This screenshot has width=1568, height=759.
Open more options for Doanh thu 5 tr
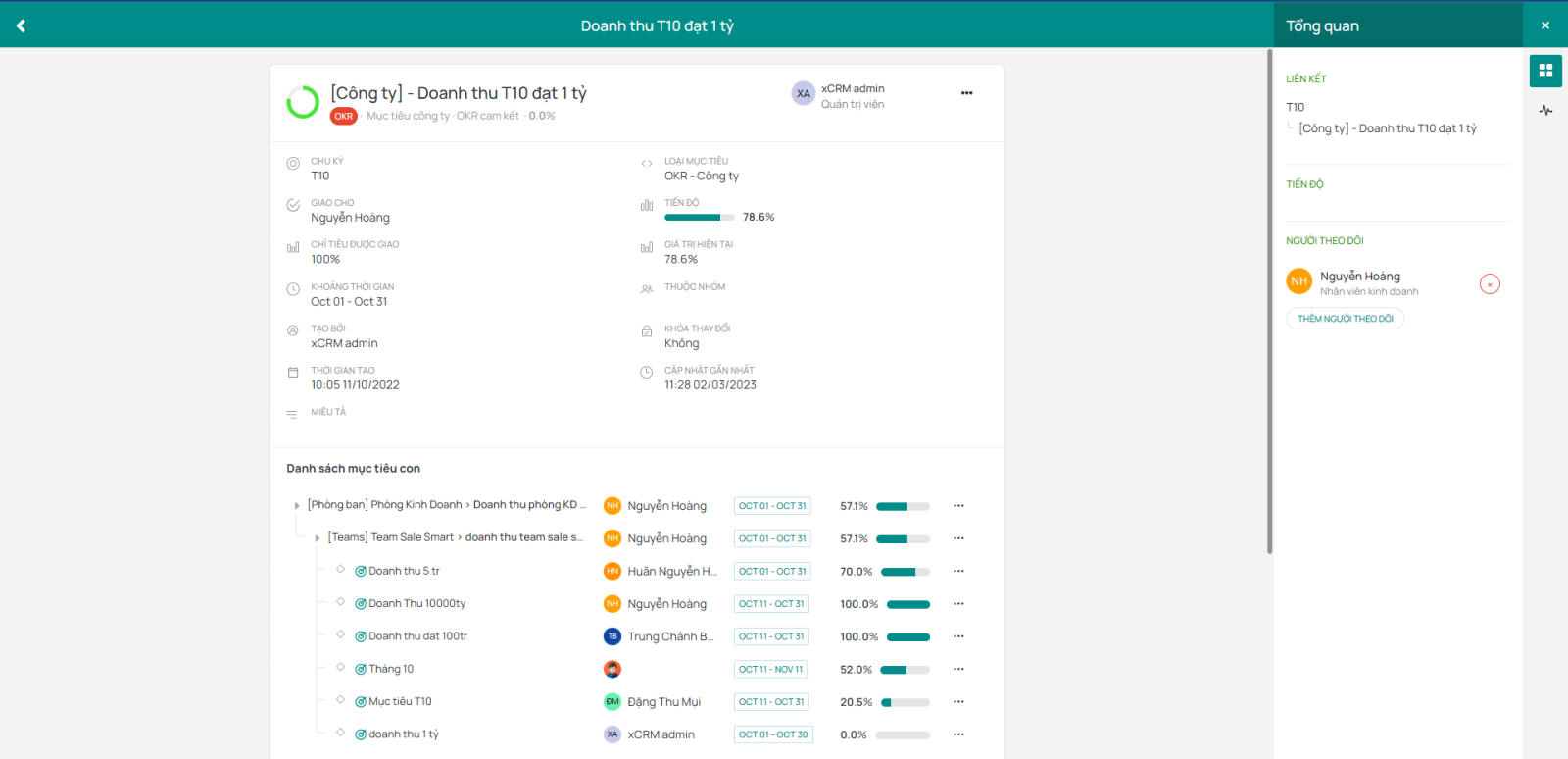click(x=958, y=571)
